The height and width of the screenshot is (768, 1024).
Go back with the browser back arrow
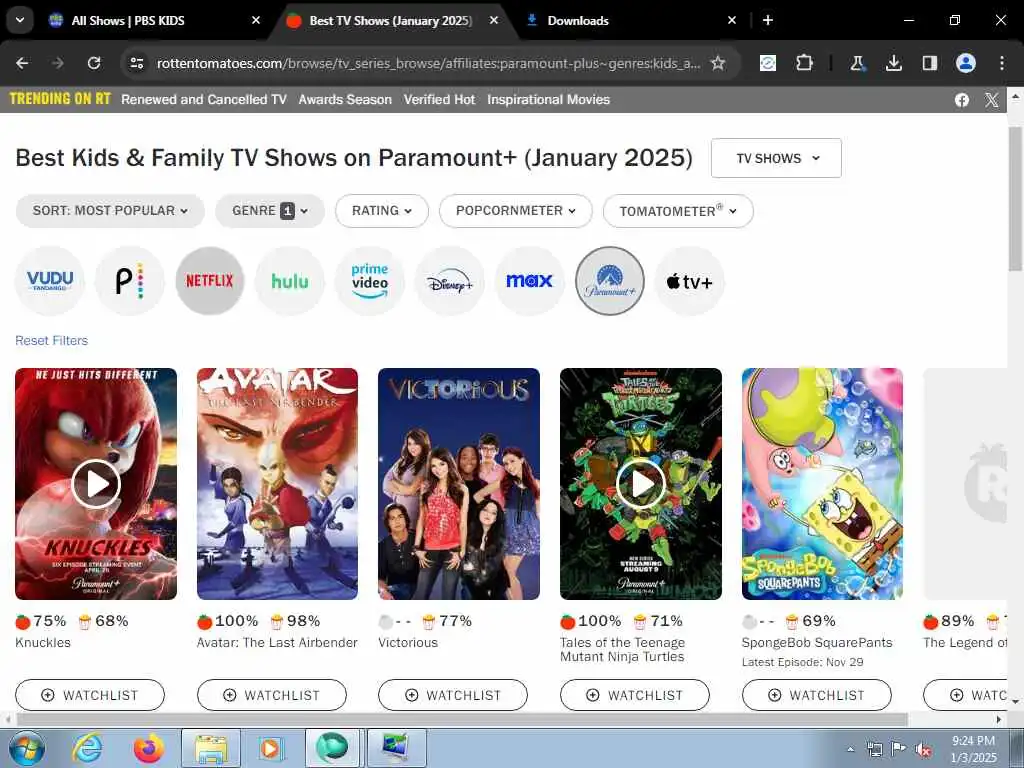coord(22,63)
